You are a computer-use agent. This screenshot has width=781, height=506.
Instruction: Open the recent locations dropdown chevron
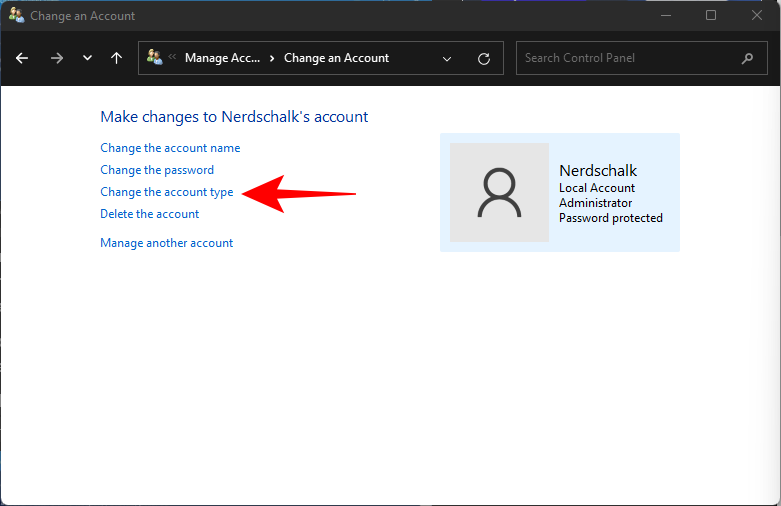[87, 58]
